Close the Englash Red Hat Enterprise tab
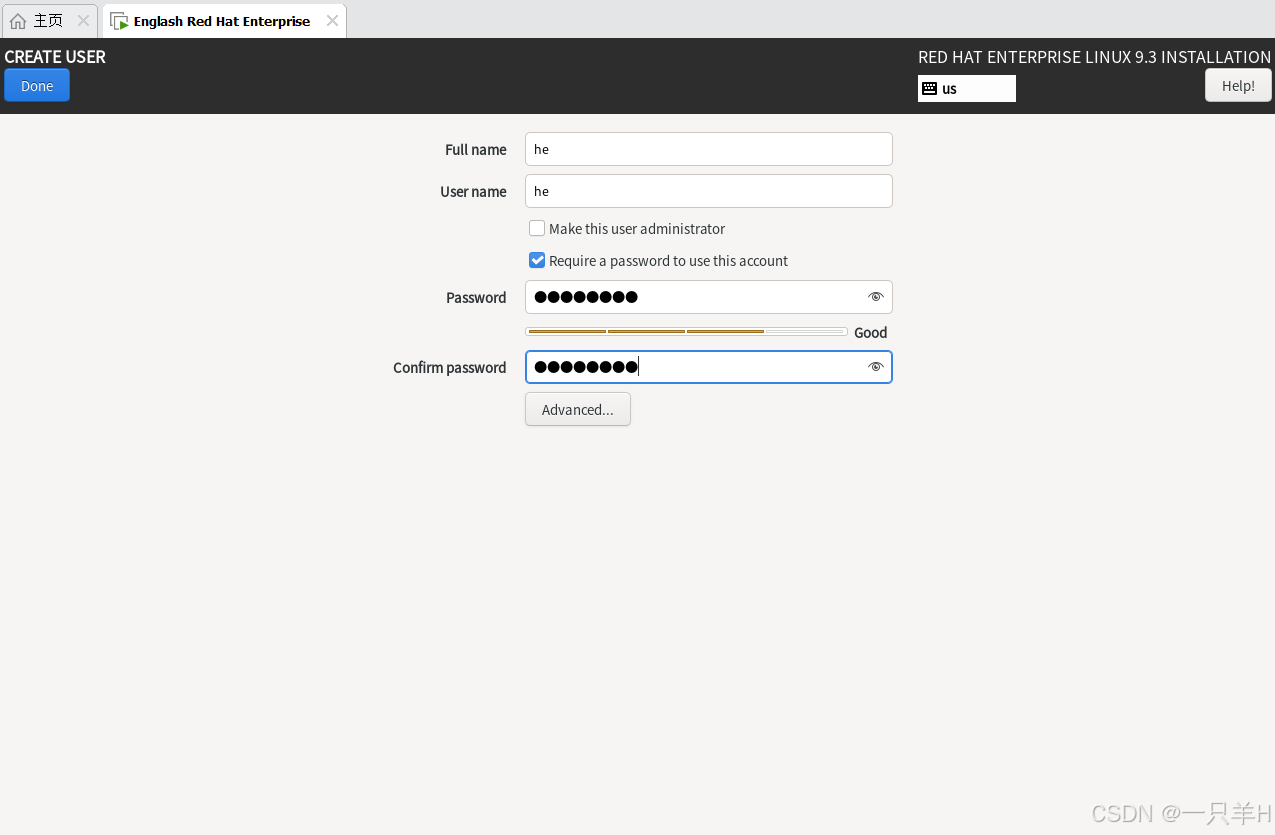The image size is (1275, 835). 332,20
